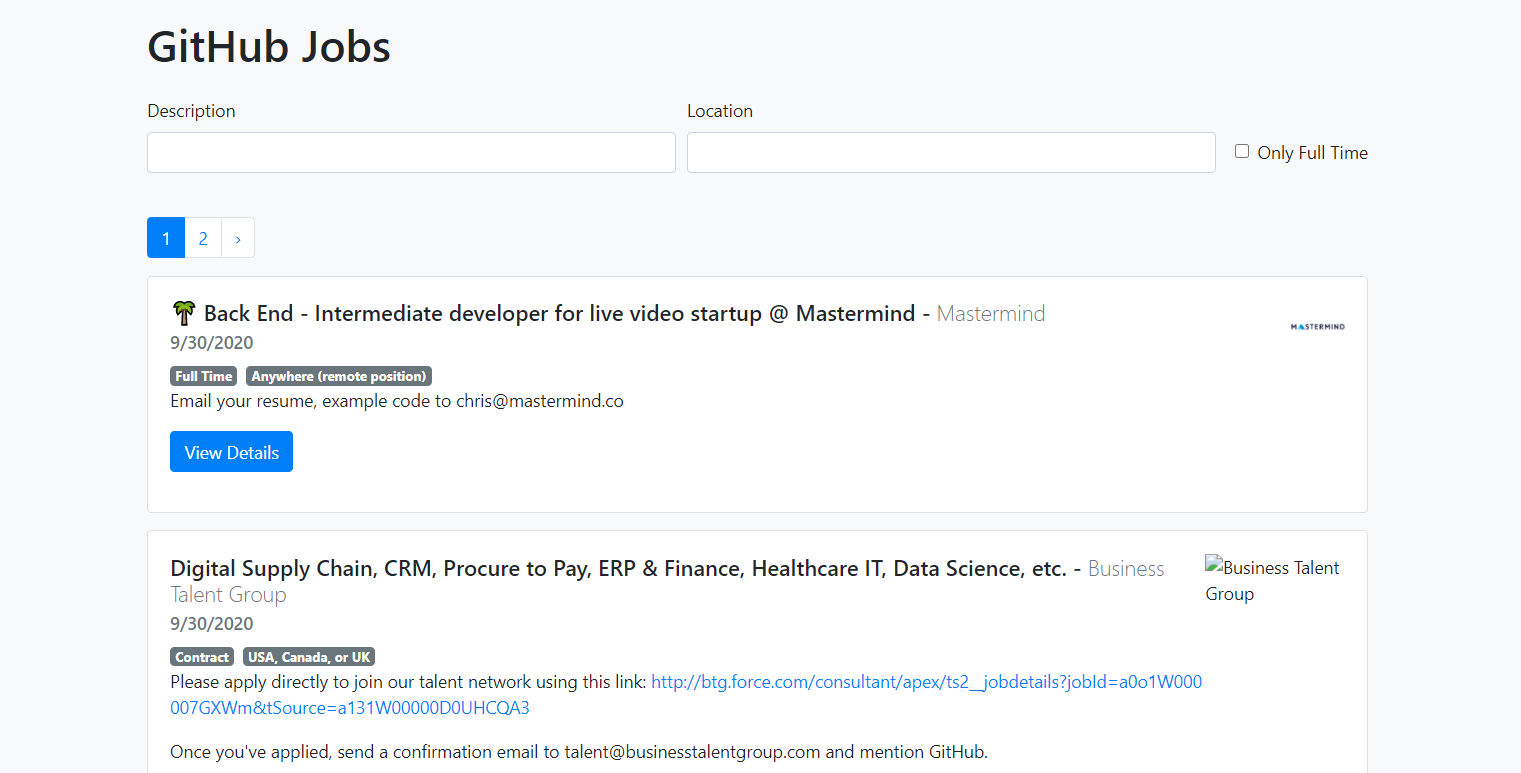Open the btg.force.com application link
The height and width of the screenshot is (773, 1521).
[686, 695]
